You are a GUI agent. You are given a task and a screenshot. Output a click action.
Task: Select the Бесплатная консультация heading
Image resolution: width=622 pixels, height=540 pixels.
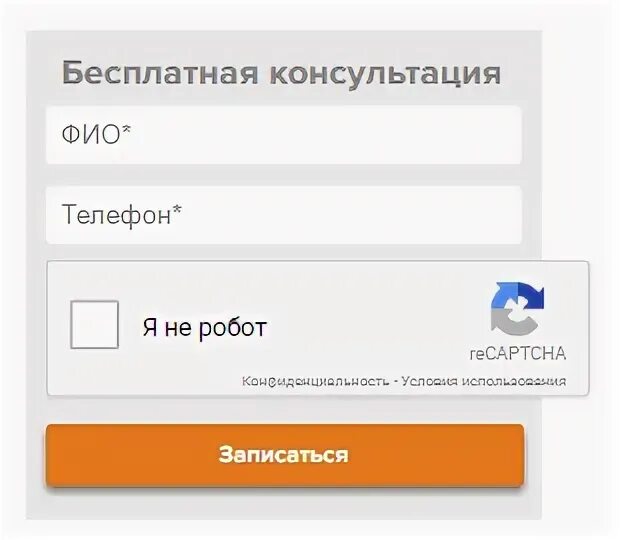point(281,74)
